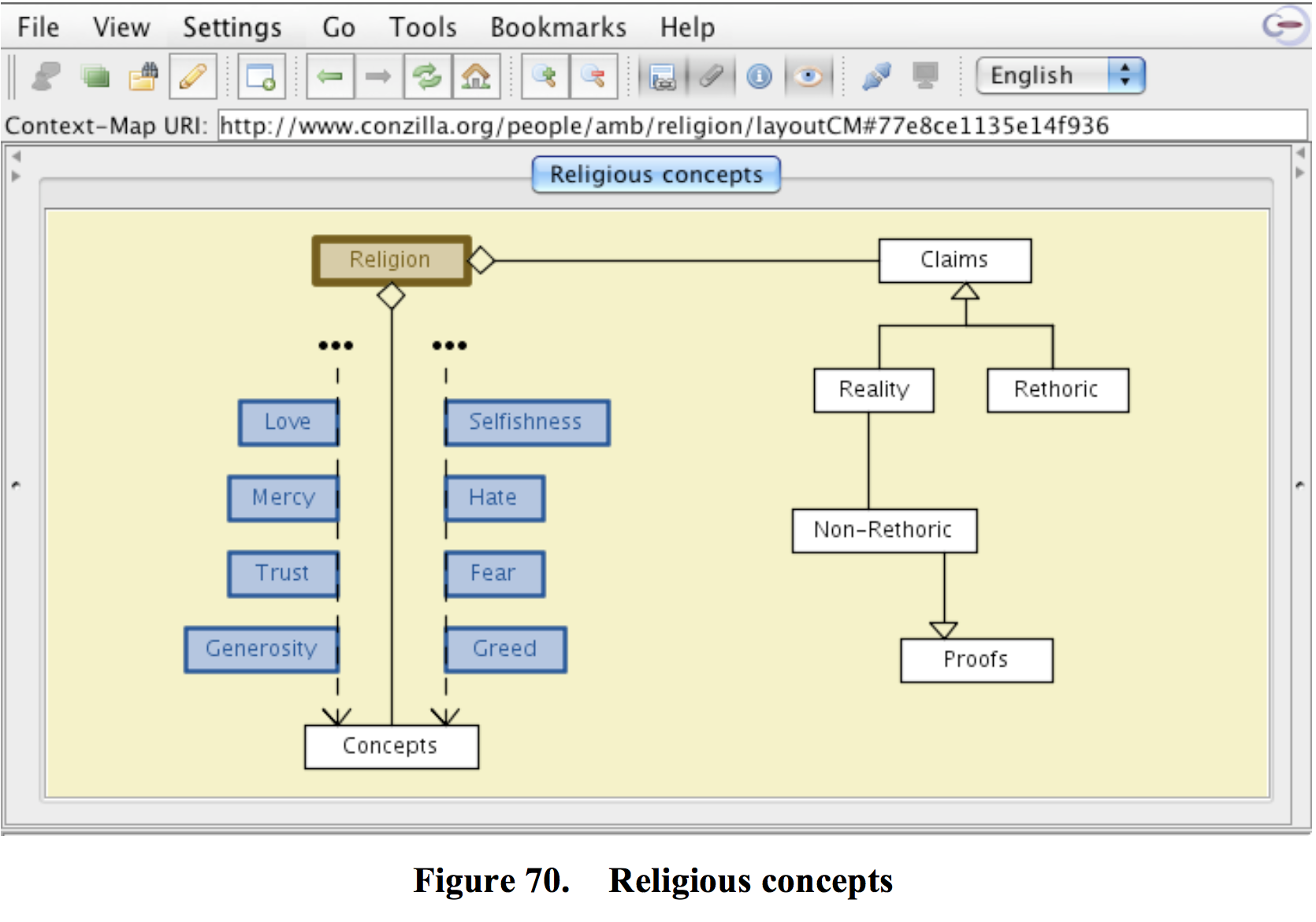Toggle the paperclip content icon
Screen dimensions: 1316x922
[711, 76]
